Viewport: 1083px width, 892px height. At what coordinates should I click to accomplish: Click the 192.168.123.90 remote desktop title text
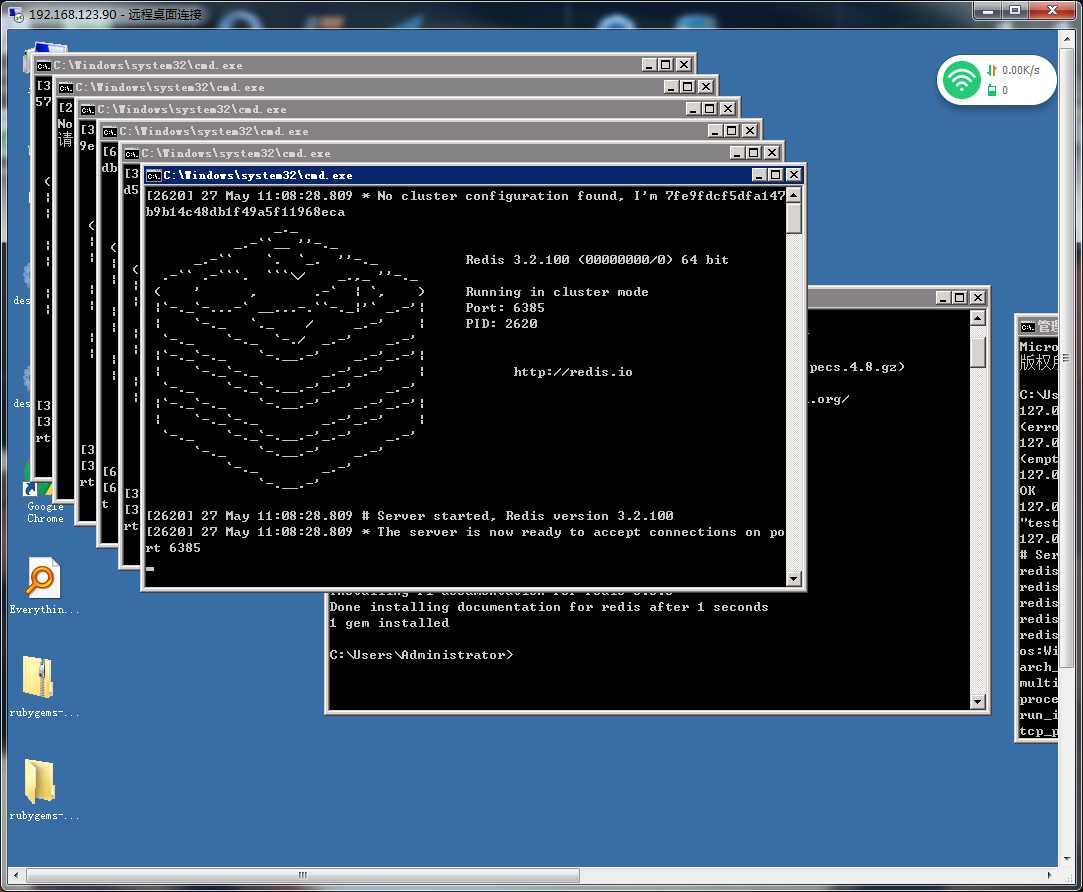[x=115, y=14]
